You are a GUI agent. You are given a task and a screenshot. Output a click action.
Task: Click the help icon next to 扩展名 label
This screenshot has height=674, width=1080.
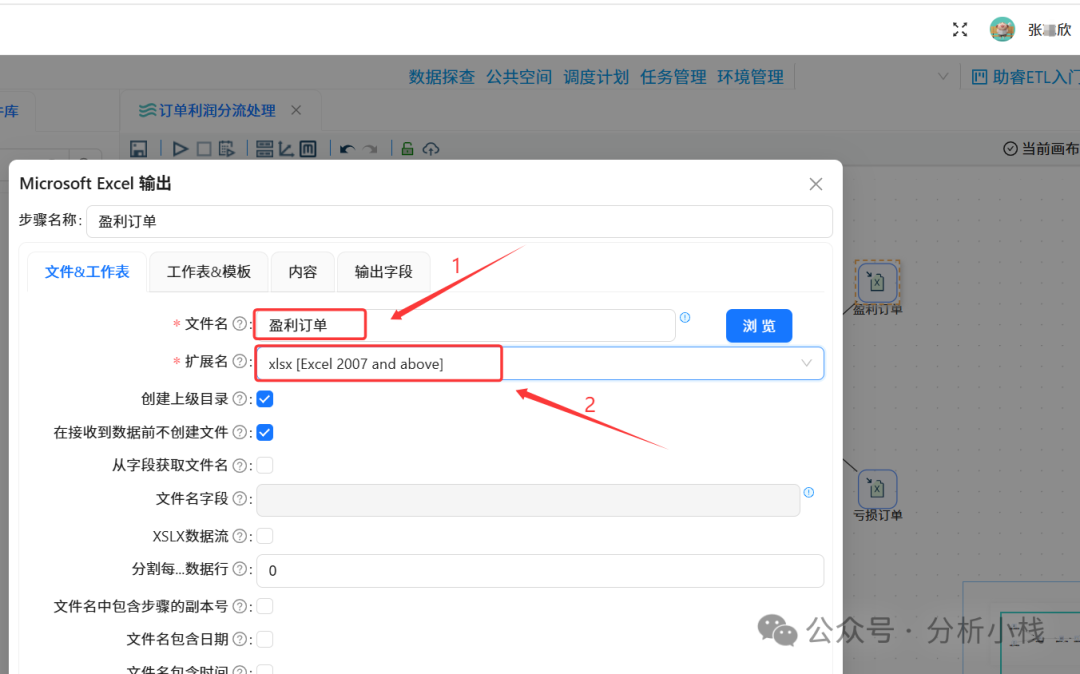(240, 361)
